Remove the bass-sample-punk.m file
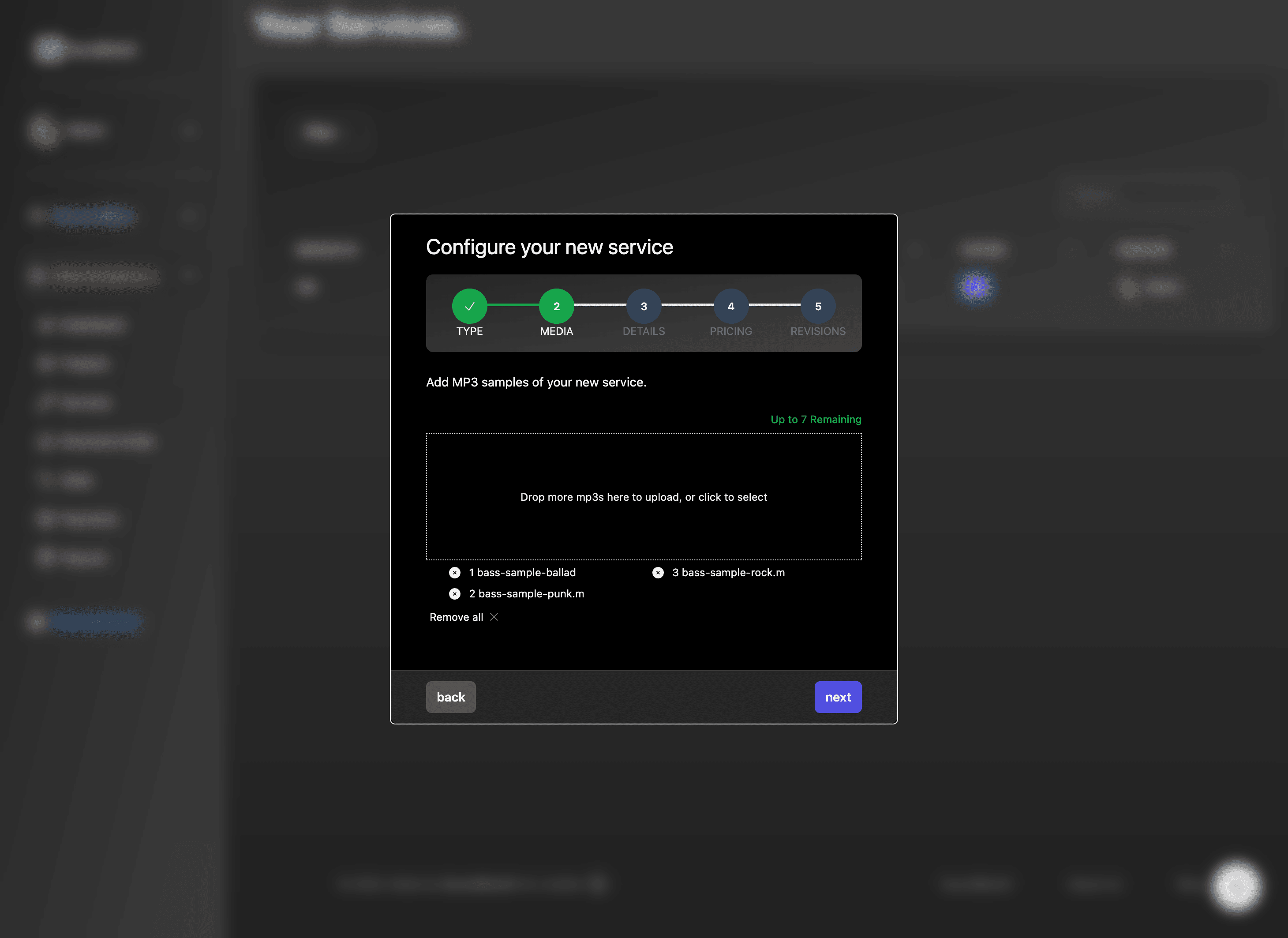Image resolution: width=1288 pixels, height=938 pixels. [454, 594]
